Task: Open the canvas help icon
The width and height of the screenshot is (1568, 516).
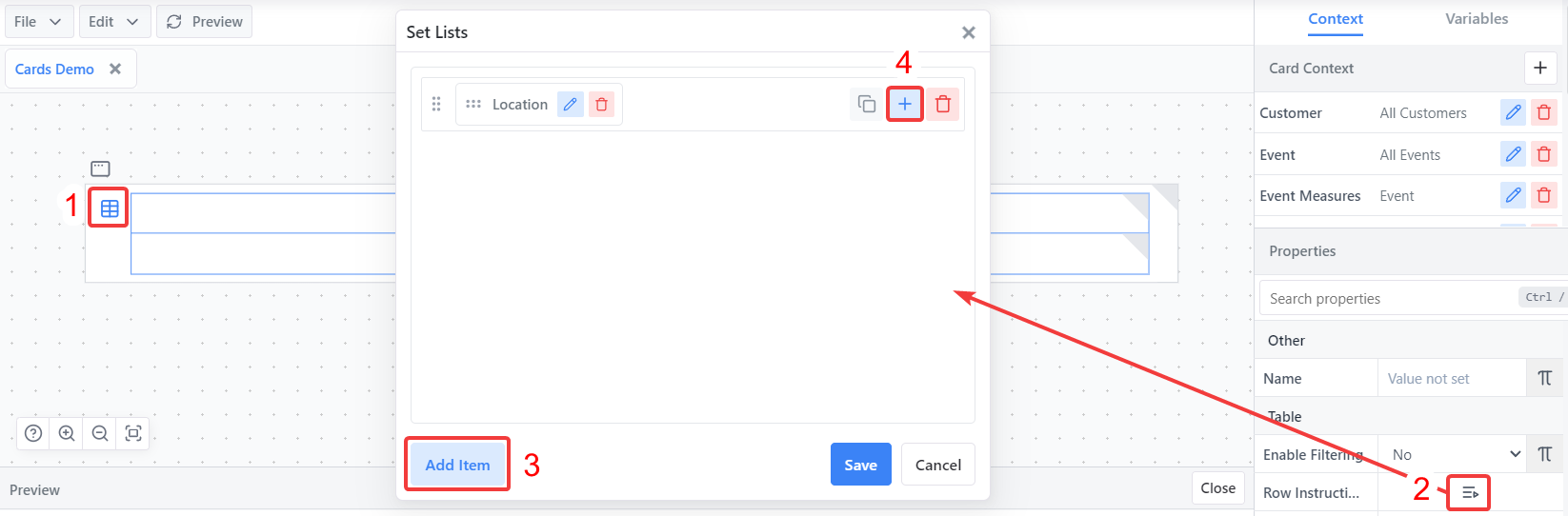Action: 33,434
